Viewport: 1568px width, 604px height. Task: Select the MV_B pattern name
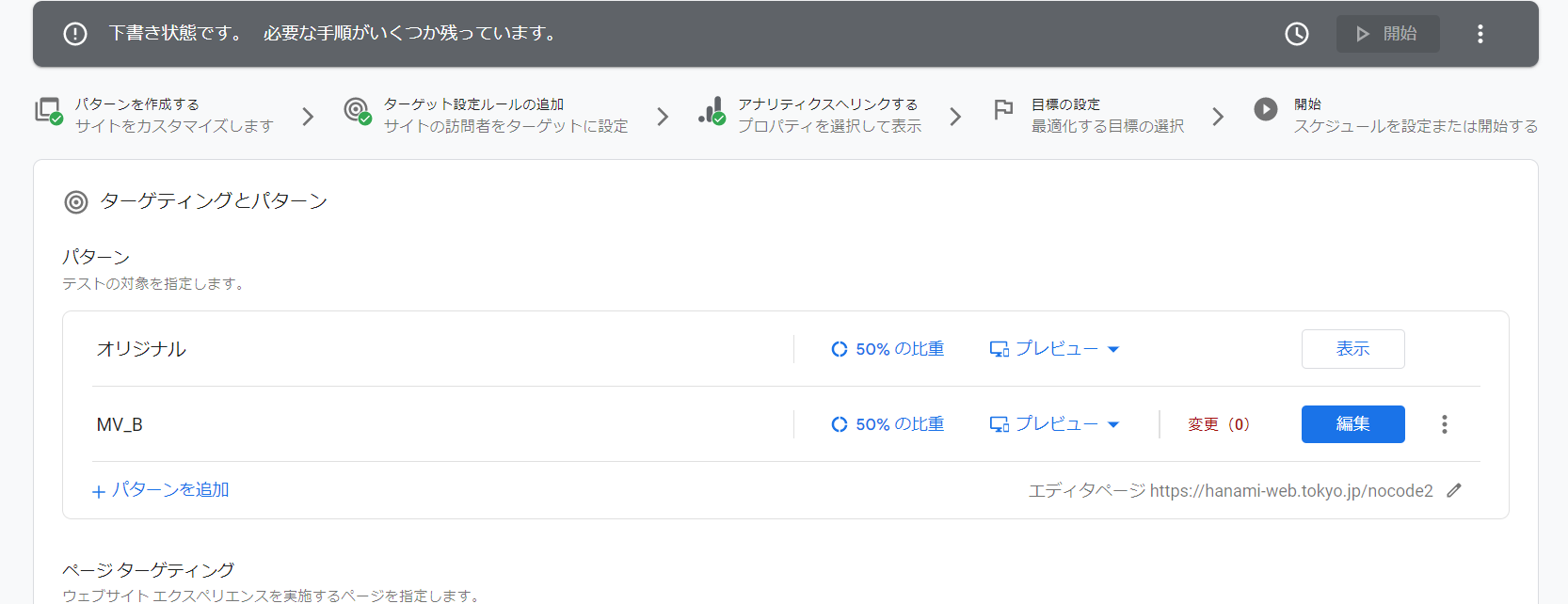pyautogui.click(x=120, y=424)
